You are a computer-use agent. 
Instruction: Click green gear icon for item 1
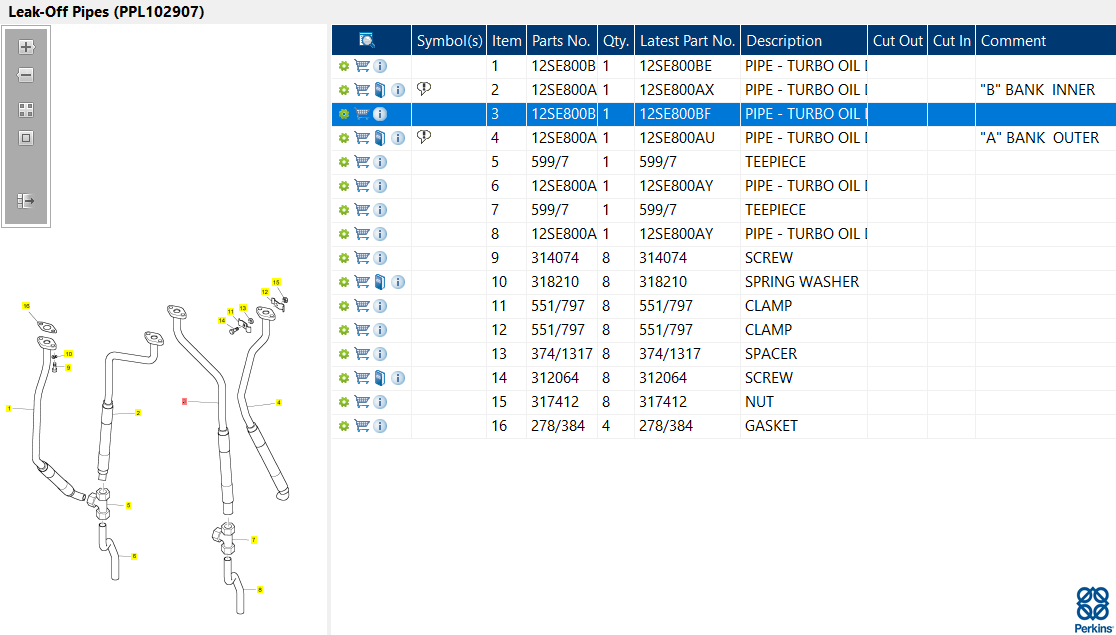tap(344, 66)
